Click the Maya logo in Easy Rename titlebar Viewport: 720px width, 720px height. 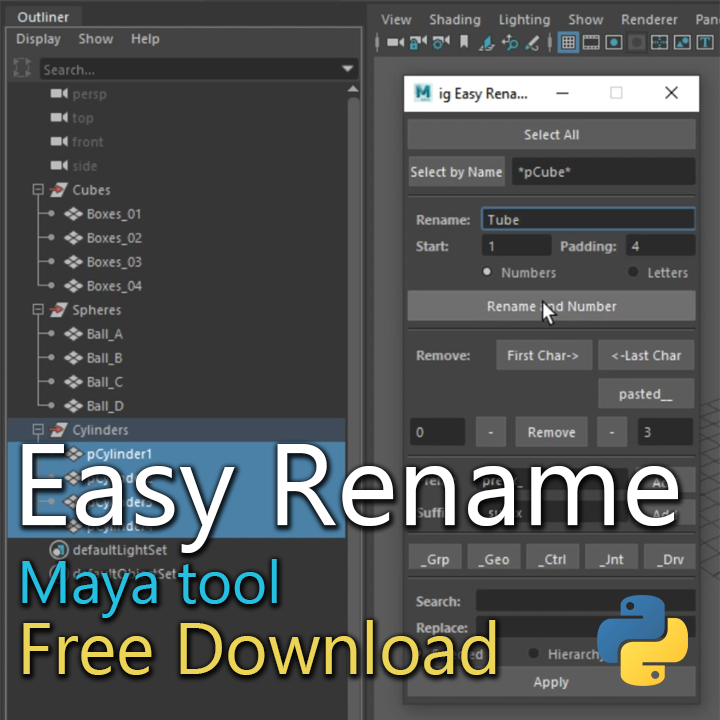(x=422, y=93)
